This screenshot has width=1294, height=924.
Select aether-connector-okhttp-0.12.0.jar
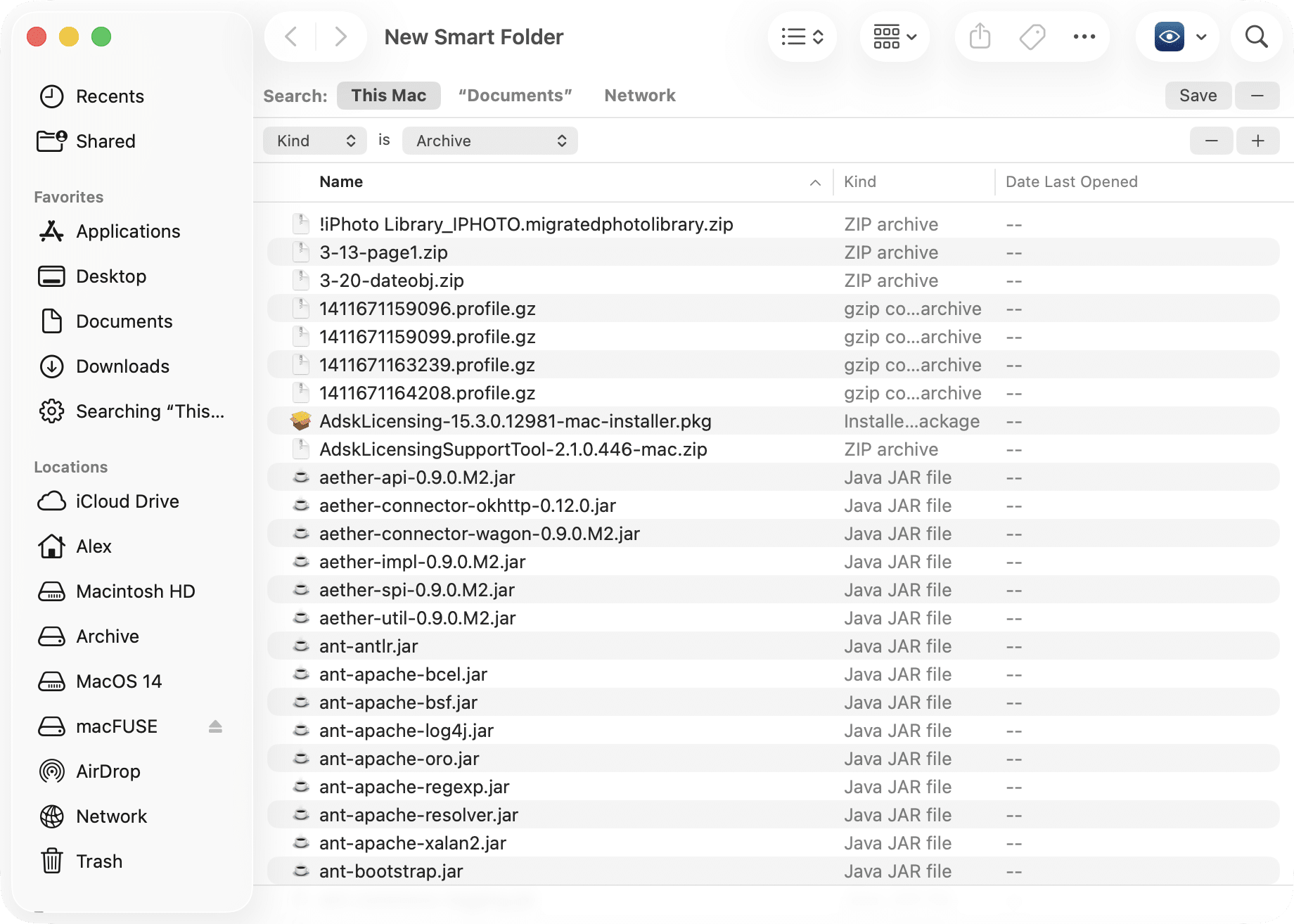tap(773, 506)
